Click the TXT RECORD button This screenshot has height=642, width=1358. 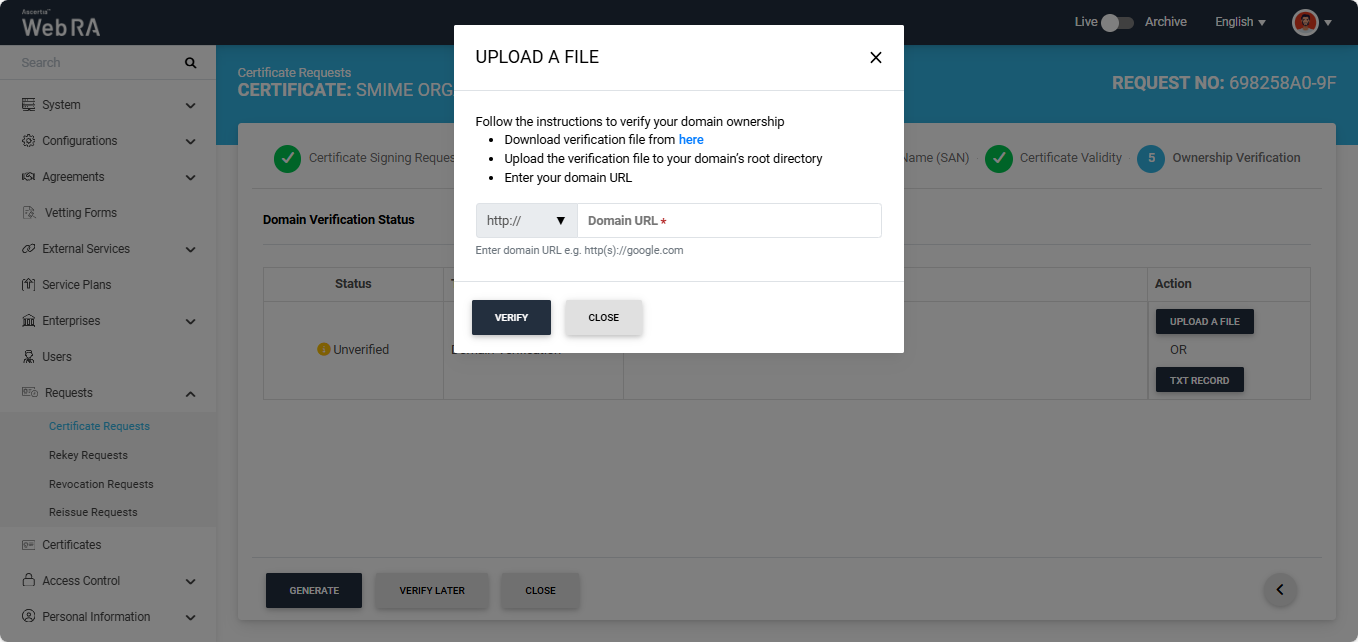click(x=1199, y=381)
